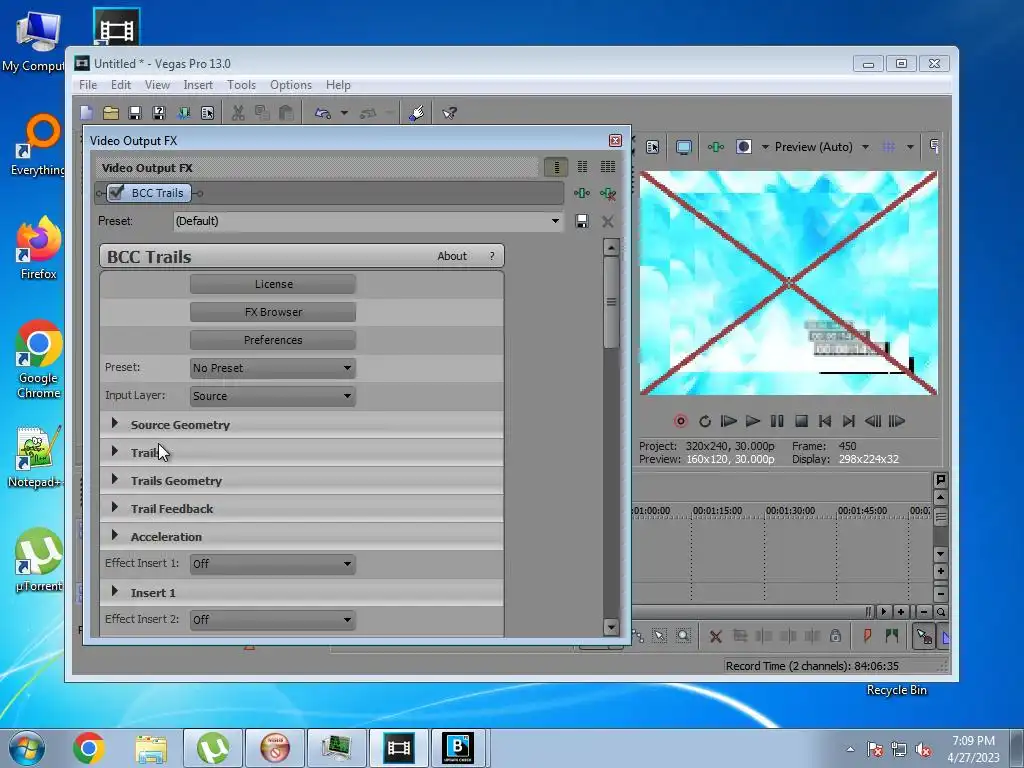Screen dimensions: 1024x768
Task: Click the FX Browser button
Action: [x=273, y=312]
